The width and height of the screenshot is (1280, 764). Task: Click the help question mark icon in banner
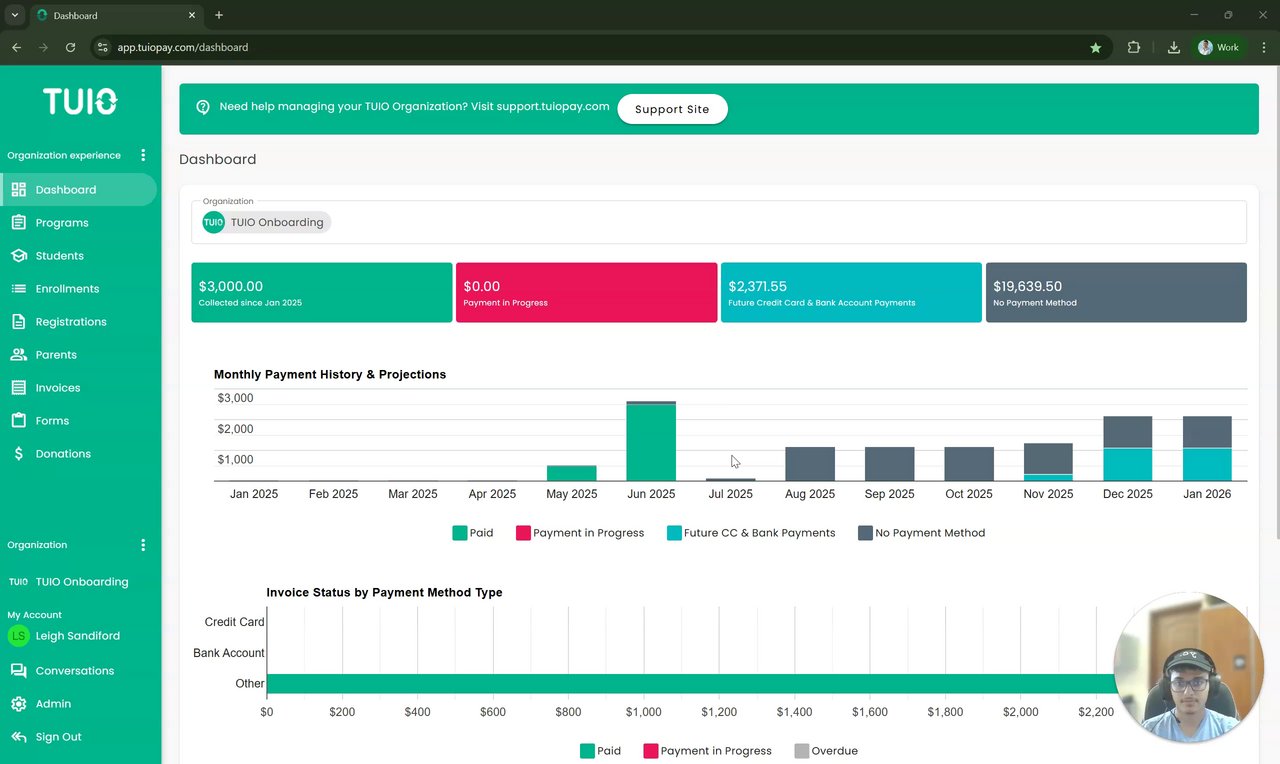[x=203, y=107]
